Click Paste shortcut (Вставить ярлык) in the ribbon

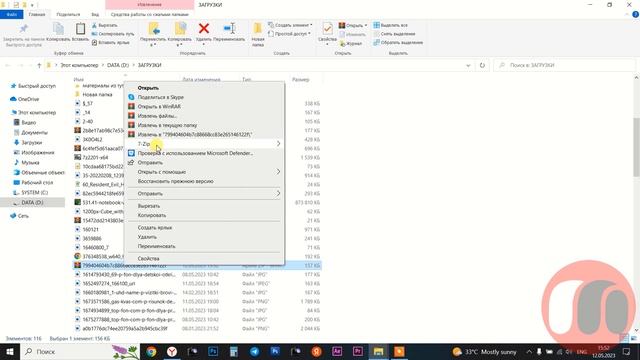click(111, 42)
